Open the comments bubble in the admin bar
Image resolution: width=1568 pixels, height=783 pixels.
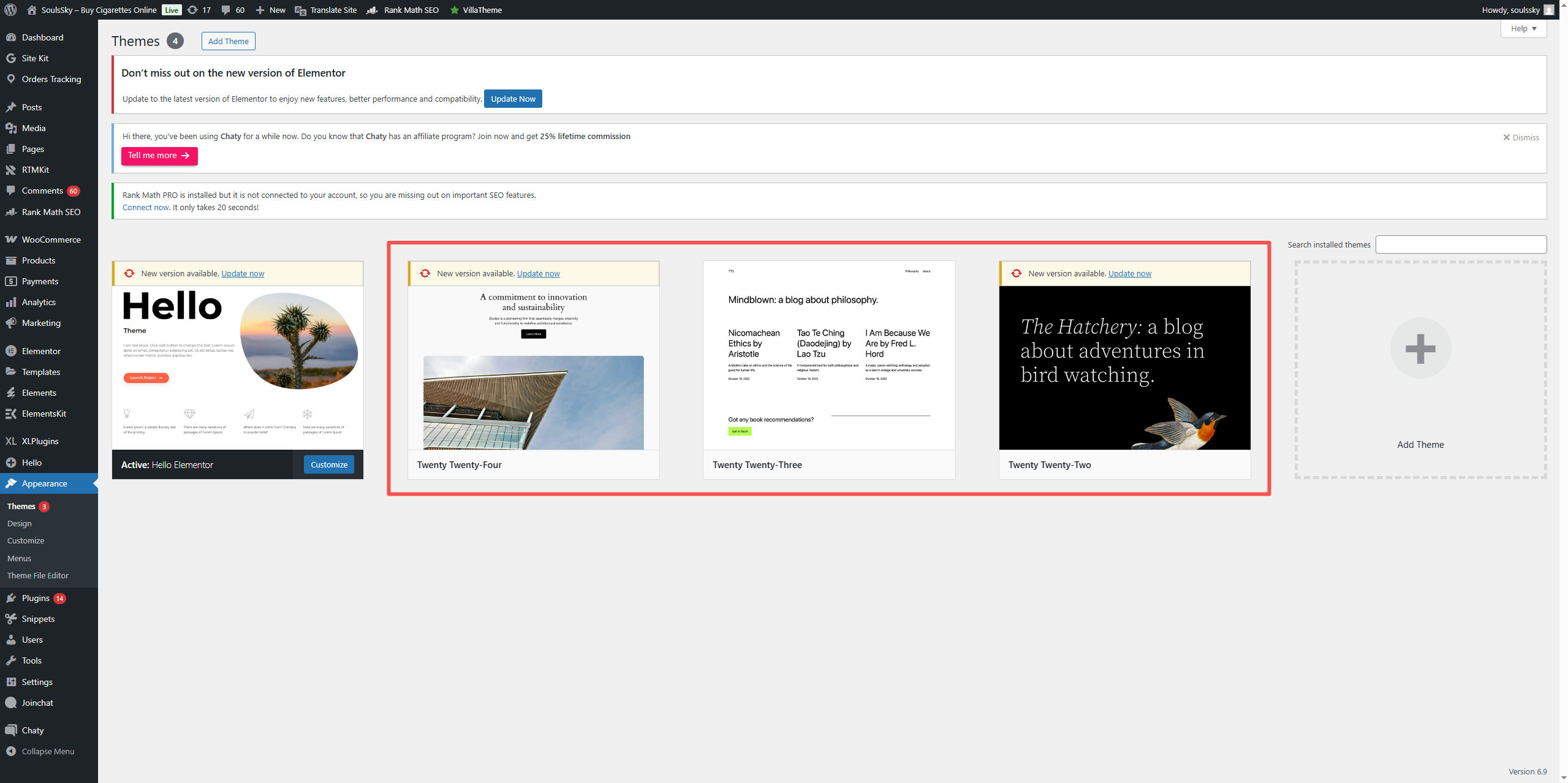(x=232, y=10)
